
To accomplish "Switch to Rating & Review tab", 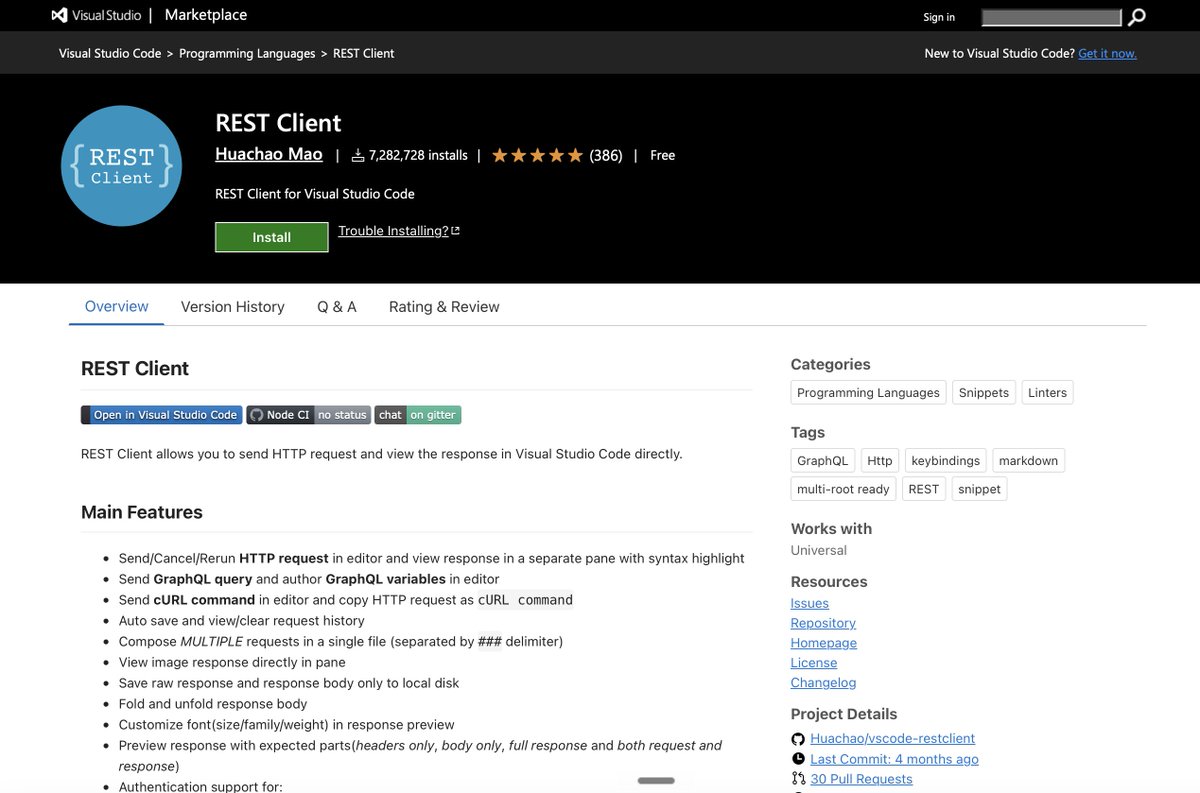I will click(x=444, y=307).
